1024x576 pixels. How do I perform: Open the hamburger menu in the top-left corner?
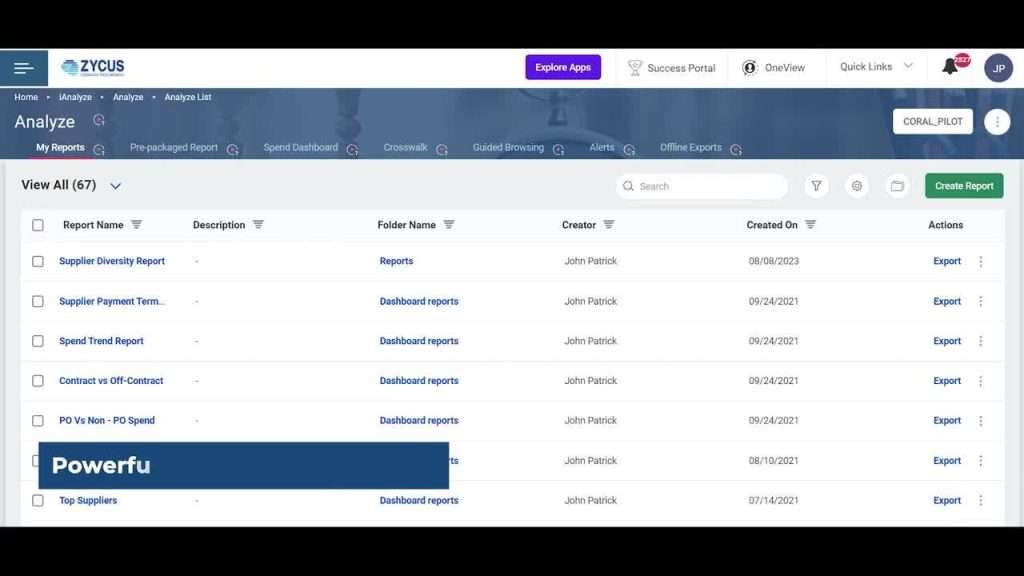(24, 67)
